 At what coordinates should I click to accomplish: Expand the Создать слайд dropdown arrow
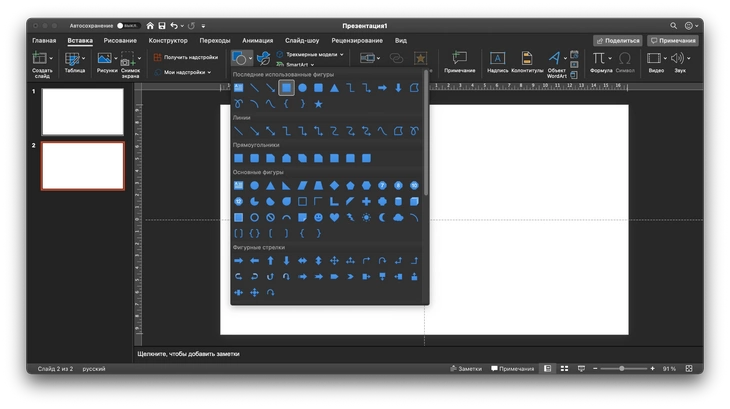[x=51, y=58]
